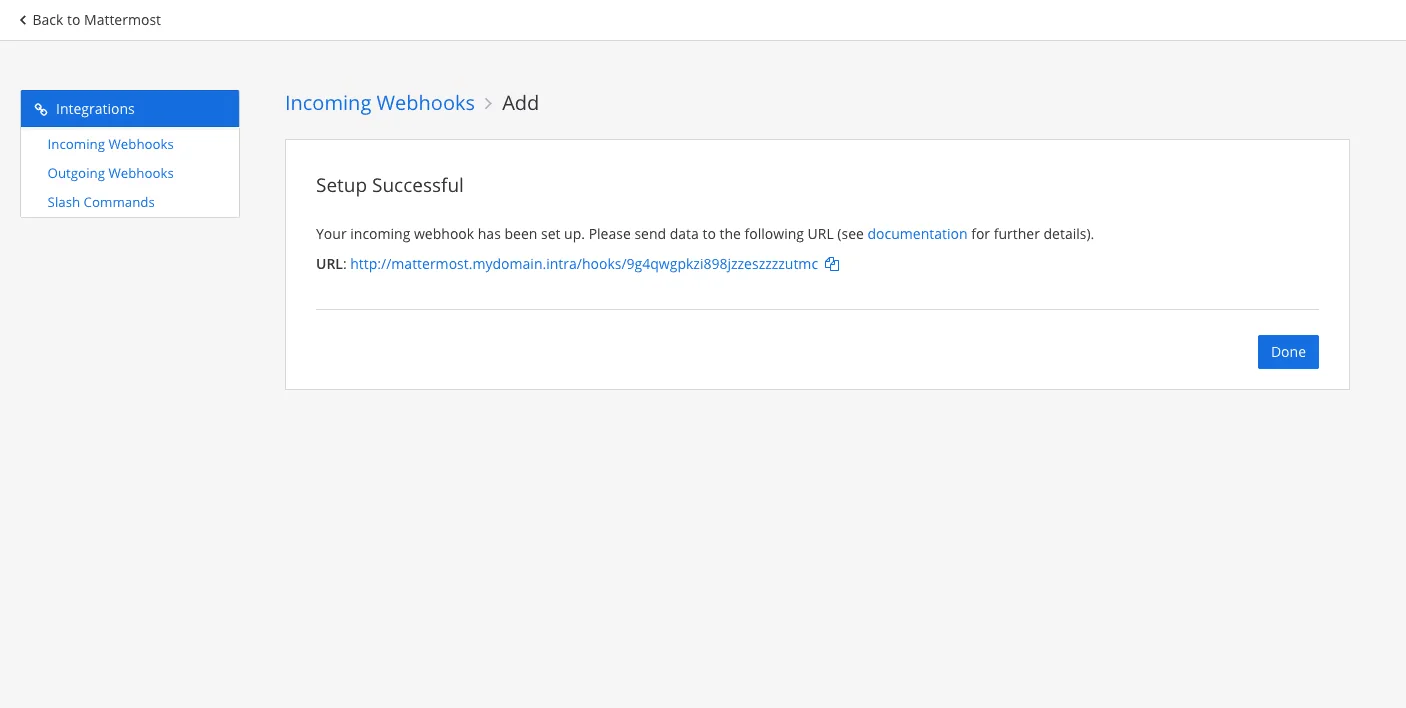Navigate to Incoming Webhooks breadcrumb title
1406x708 pixels.
[379, 104]
